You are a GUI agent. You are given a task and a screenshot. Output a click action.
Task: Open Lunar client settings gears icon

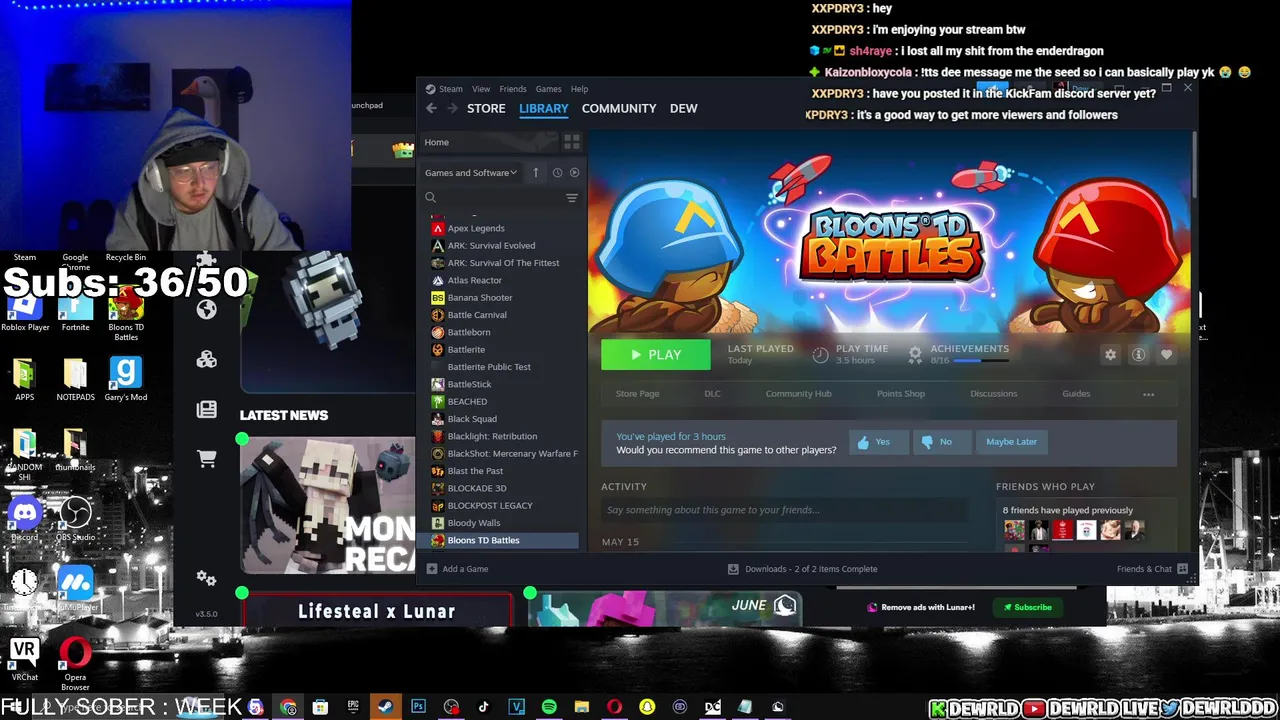pos(207,578)
